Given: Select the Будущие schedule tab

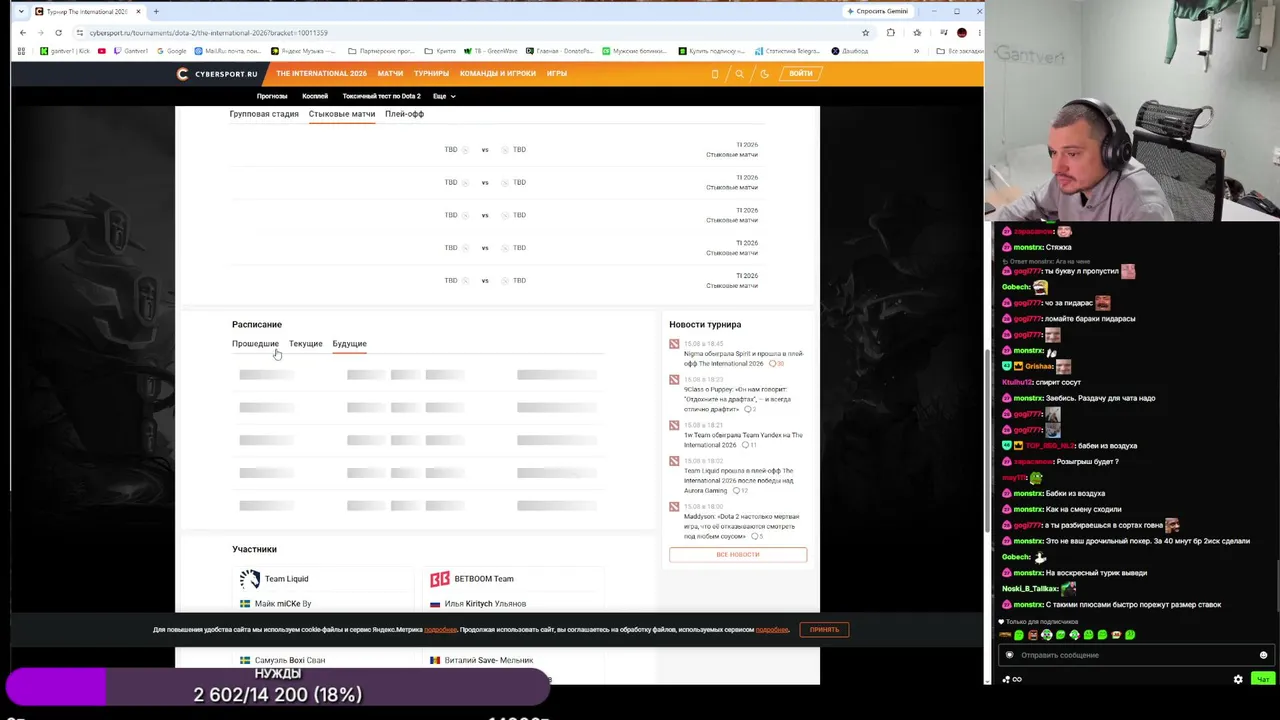Looking at the screenshot, I should point(349,344).
